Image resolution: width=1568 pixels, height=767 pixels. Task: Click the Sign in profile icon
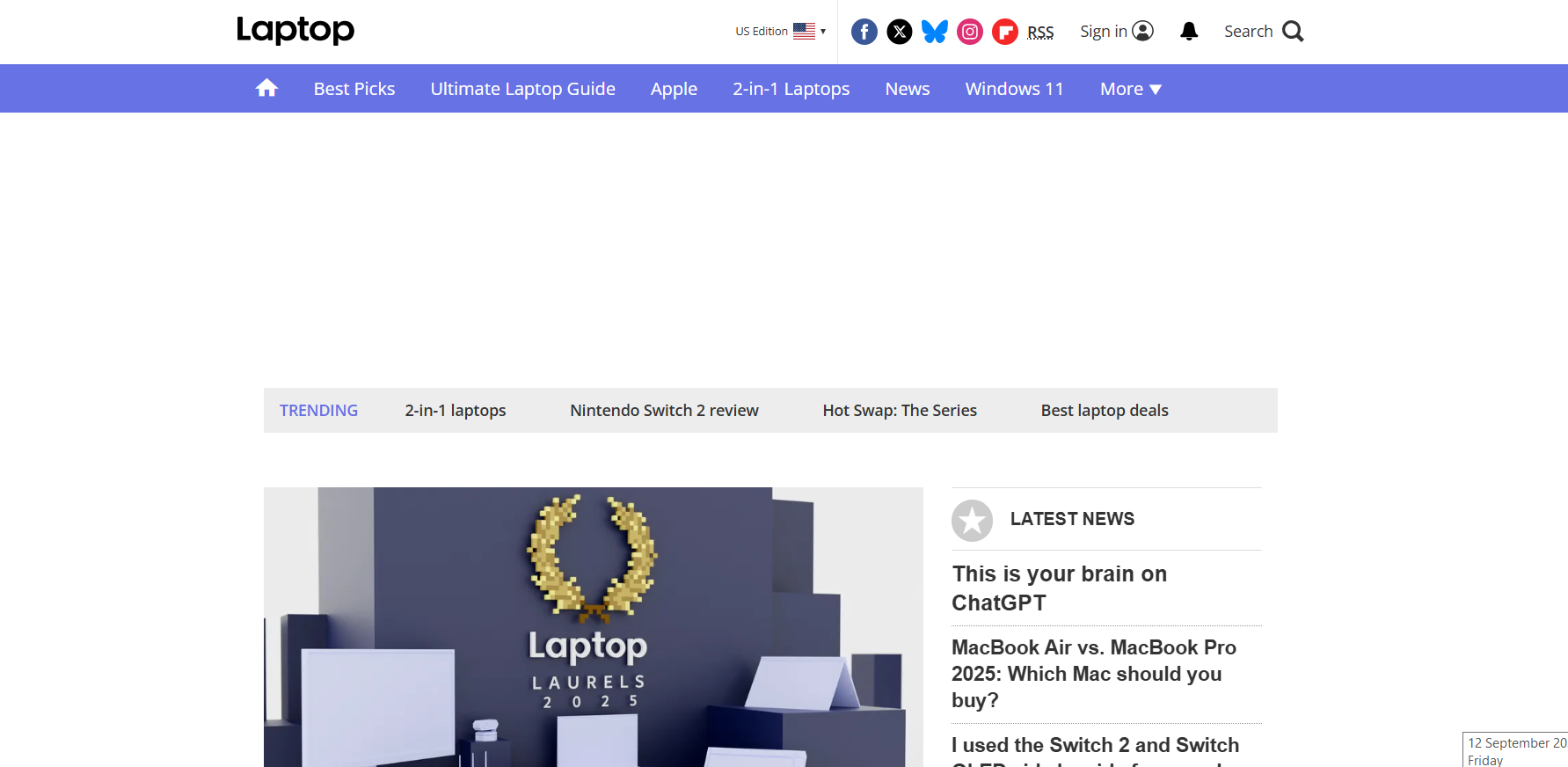(x=1142, y=31)
